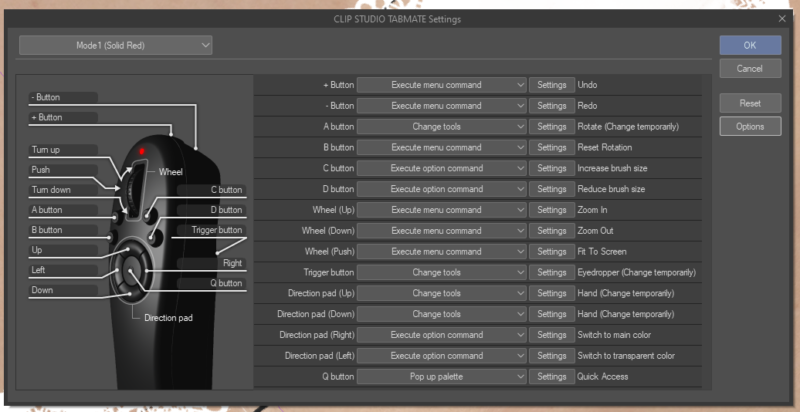Open action dropdown for A button row
The height and width of the screenshot is (412, 800).
point(441,127)
